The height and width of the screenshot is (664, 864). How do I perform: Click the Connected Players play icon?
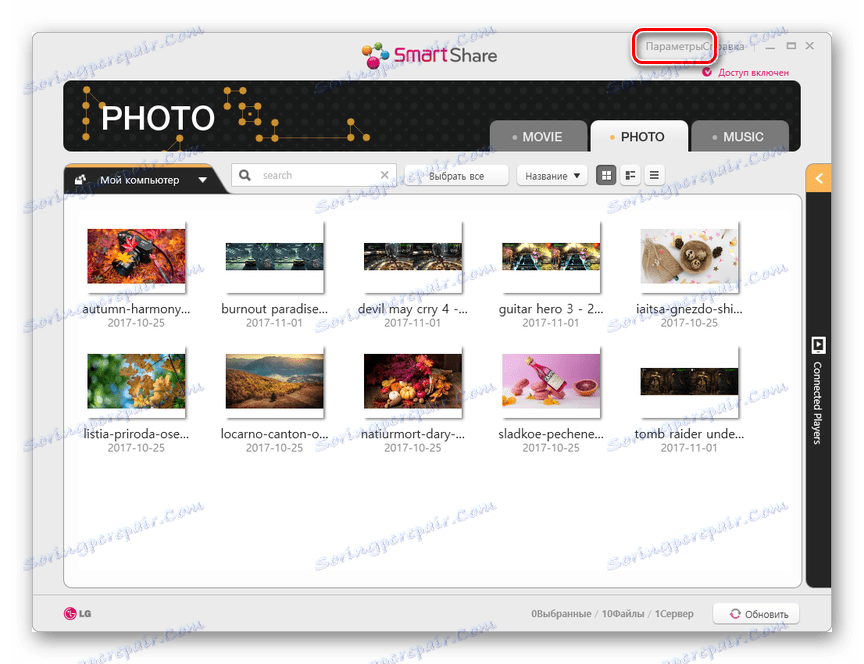(x=818, y=346)
